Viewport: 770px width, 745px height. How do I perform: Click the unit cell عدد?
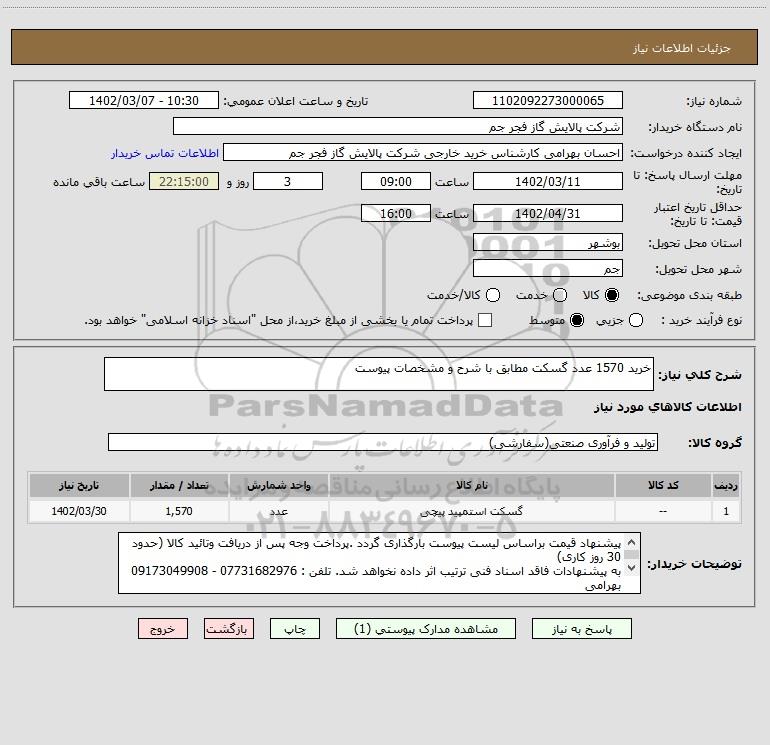(x=278, y=511)
